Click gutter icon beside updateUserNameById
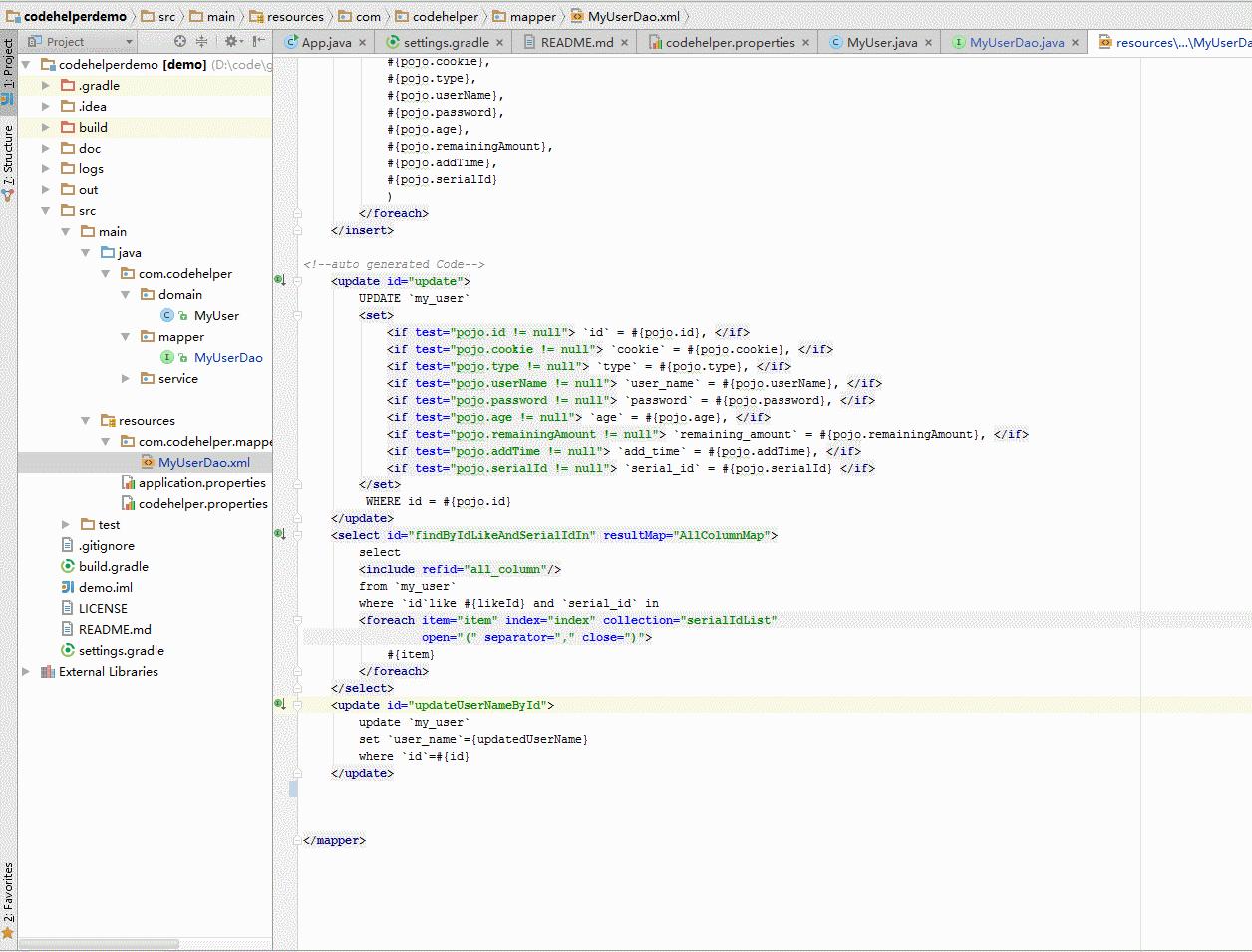 pos(280,704)
